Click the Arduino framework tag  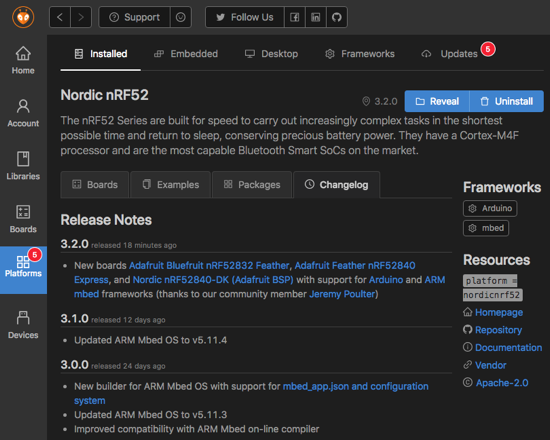click(490, 208)
